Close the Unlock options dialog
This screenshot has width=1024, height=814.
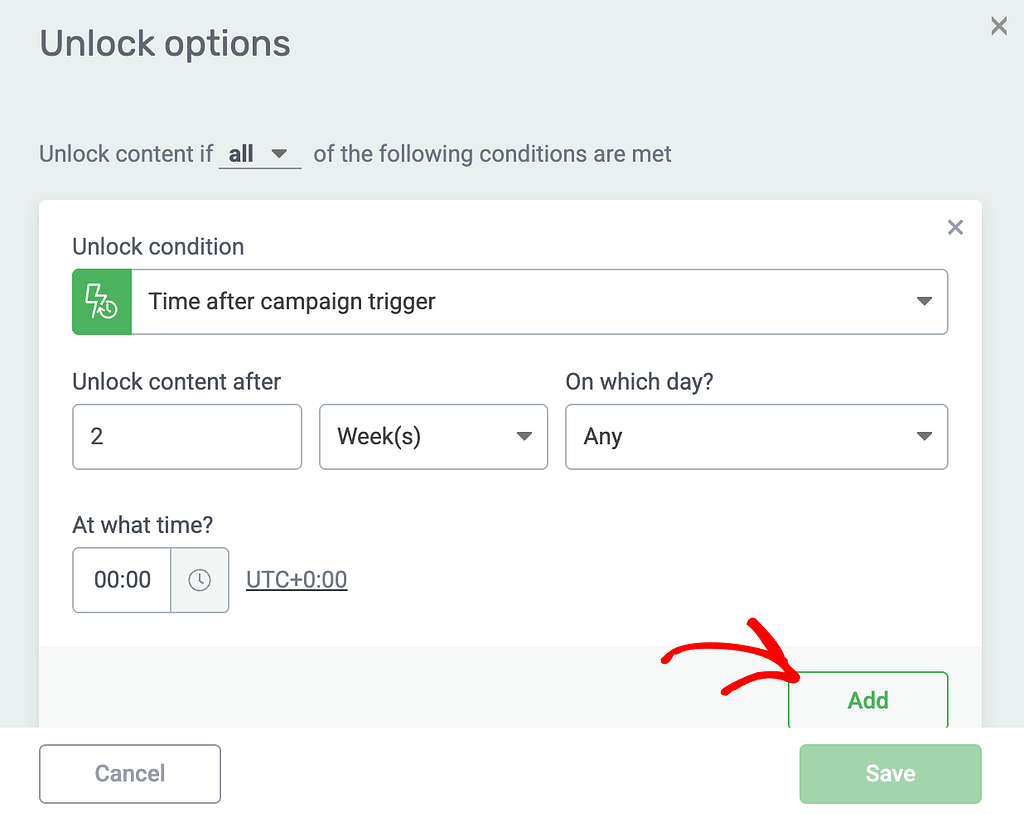tap(999, 27)
